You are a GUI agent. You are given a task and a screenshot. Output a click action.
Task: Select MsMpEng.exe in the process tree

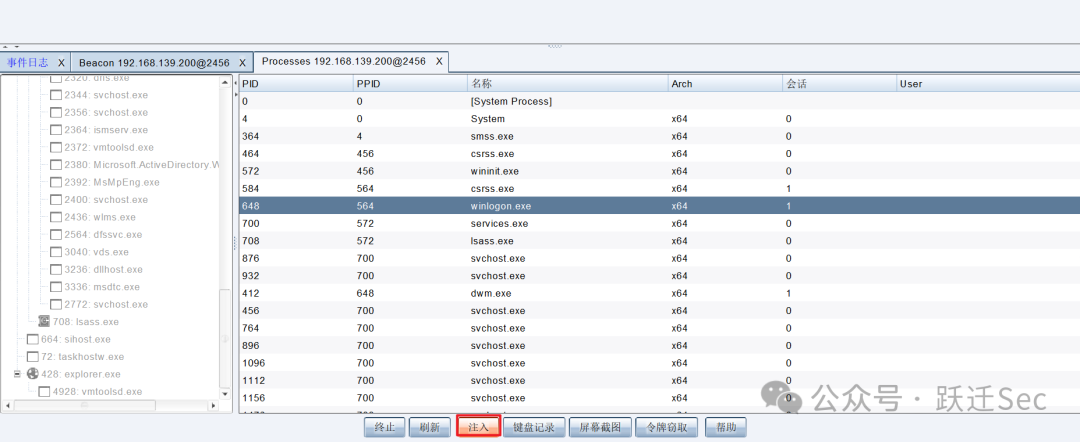coord(112,182)
